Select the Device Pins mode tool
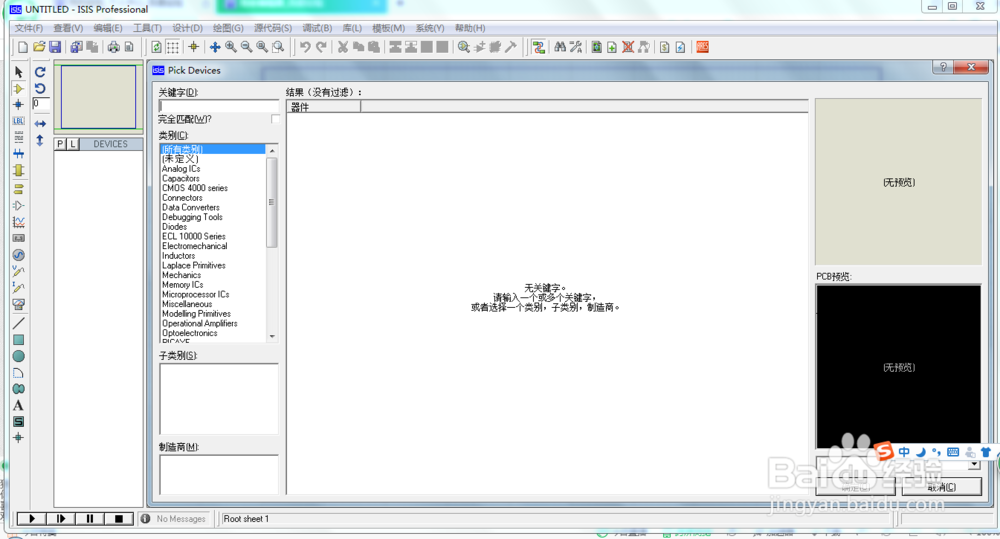This screenshot has width=1000, height=539. point(18,205)
